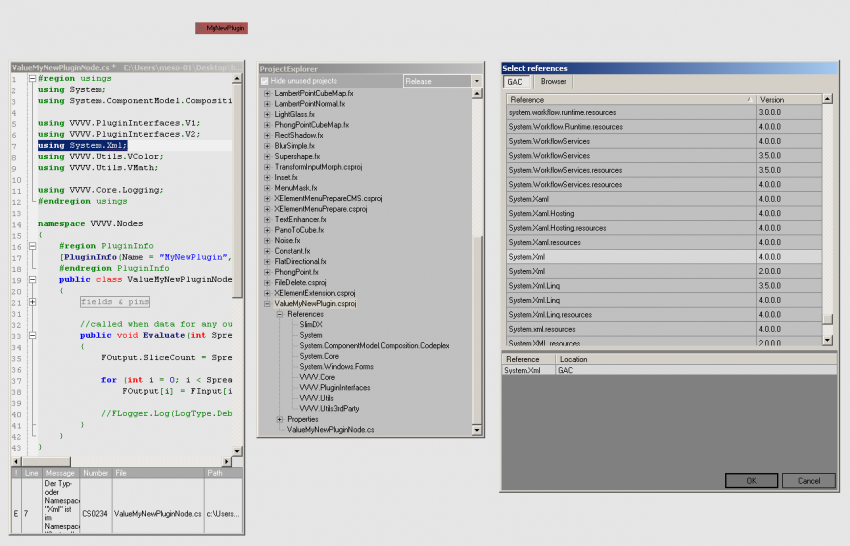Select System.Xml.Linq version 3.5.0.0 row
850x546 pixels.
click(x=664, y=286)
